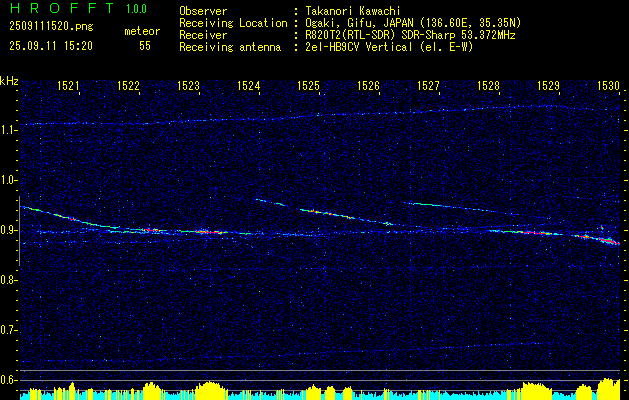Click the 1522 time marker
Screen dimensions: 629x400
click(x=128, y=85)
